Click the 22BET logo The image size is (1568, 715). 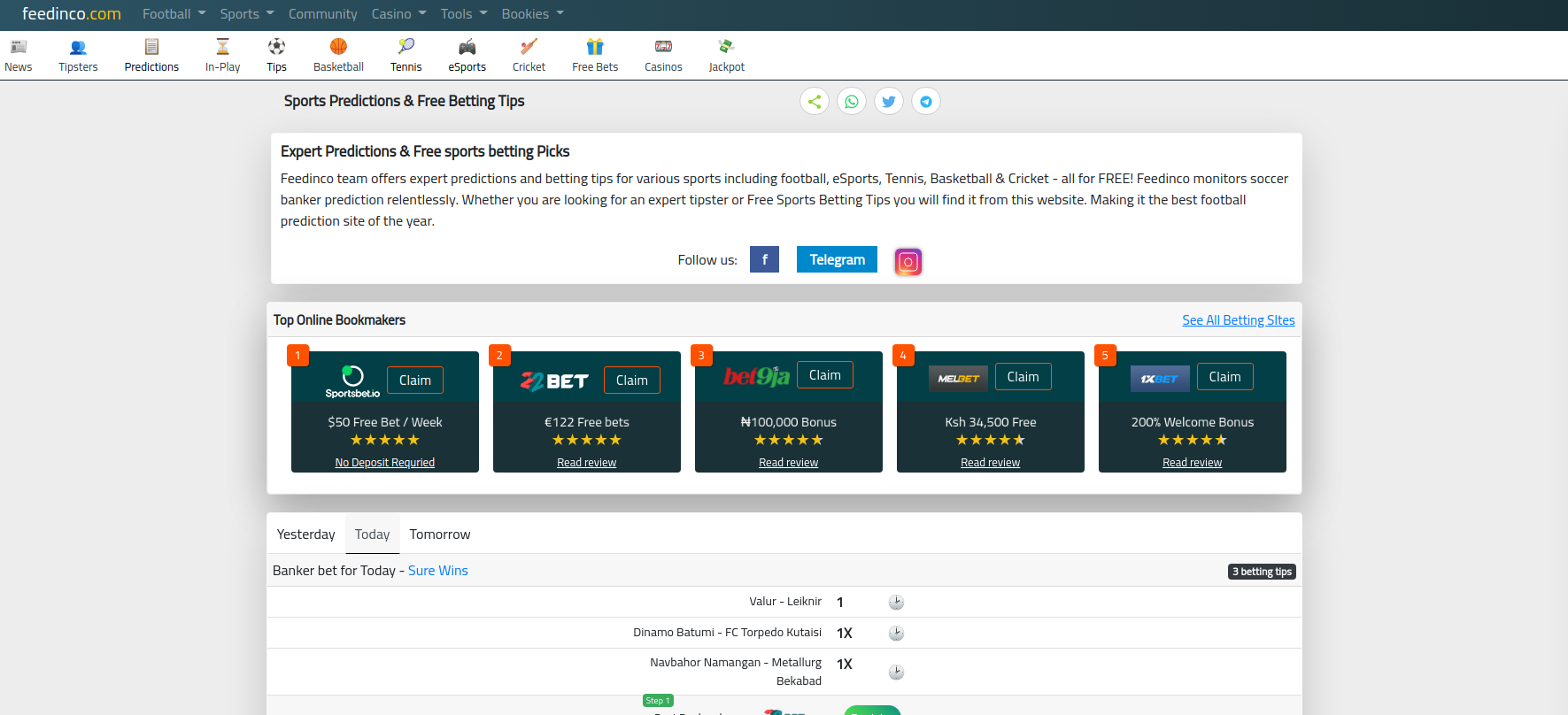(x=554, y=381)
